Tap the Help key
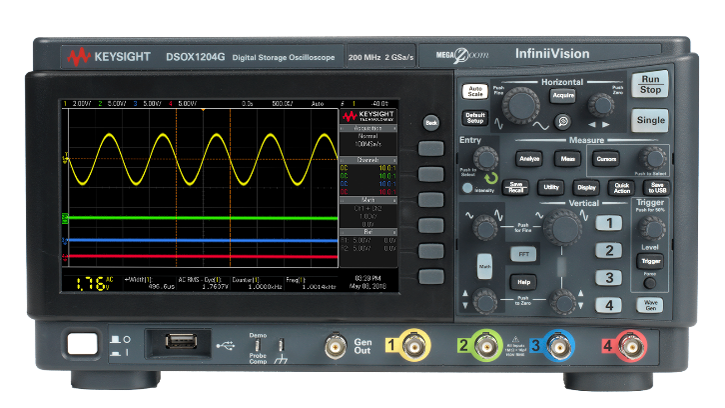Viewport: 725px width, 408px height. tap(523, 282)
